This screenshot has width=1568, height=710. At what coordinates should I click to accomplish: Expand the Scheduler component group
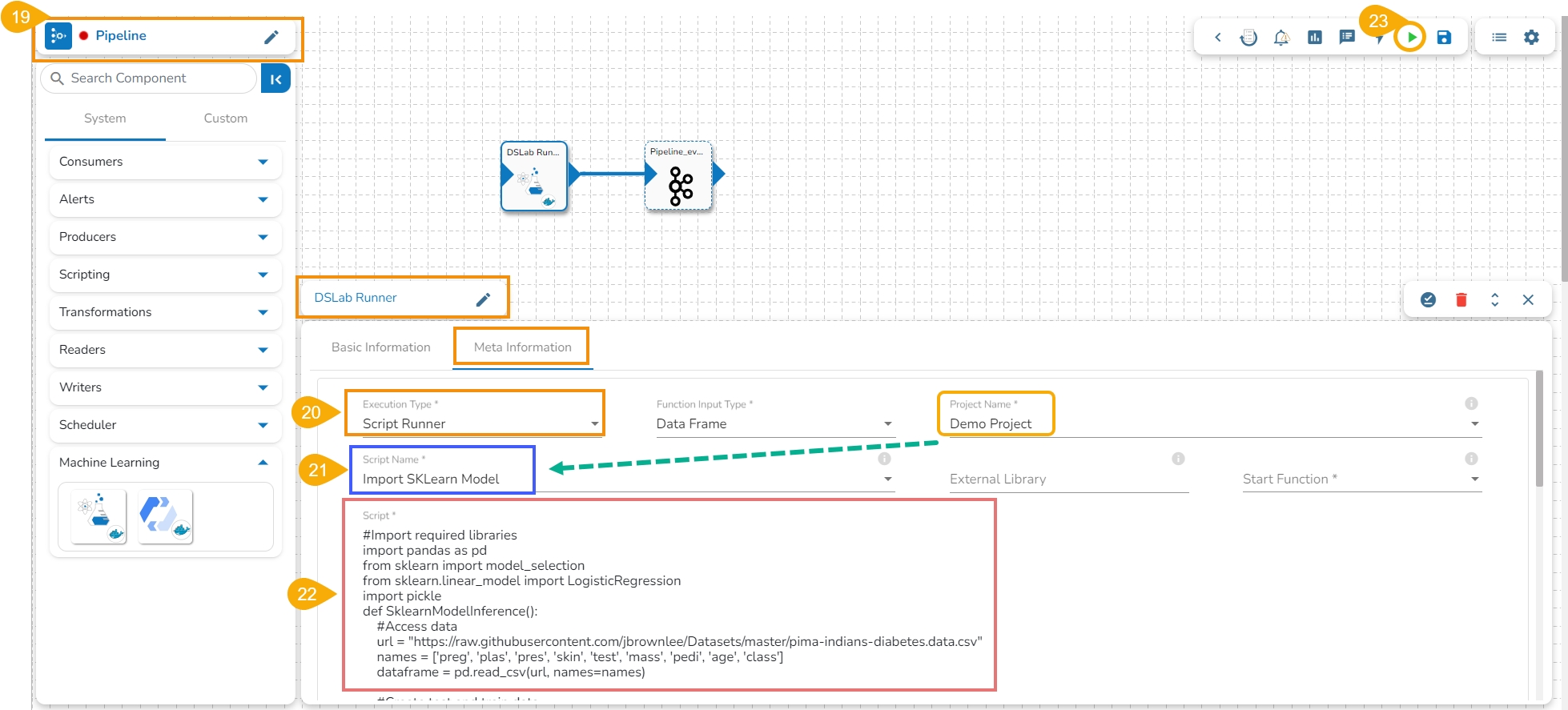point(165,425)
